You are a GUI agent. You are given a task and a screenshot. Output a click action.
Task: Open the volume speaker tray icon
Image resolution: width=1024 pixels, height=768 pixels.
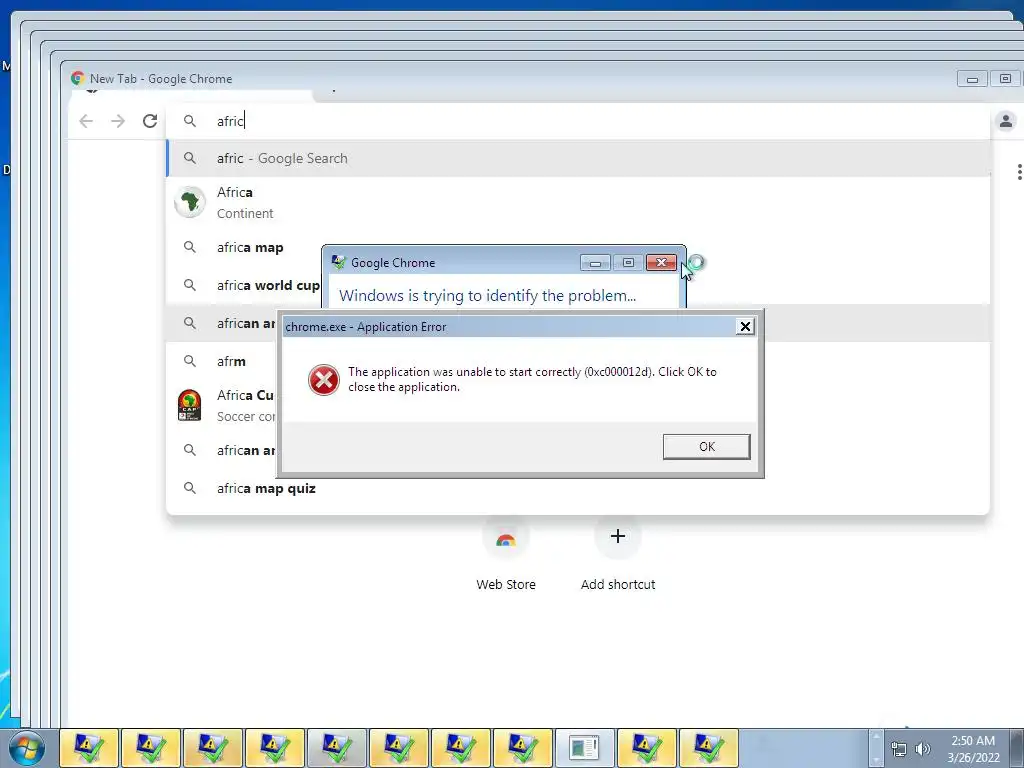point(923,749)
